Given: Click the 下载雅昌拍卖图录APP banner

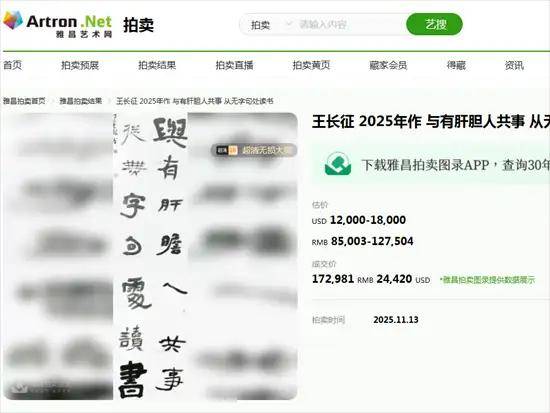Looking at the screenshot, I should 431,164.
